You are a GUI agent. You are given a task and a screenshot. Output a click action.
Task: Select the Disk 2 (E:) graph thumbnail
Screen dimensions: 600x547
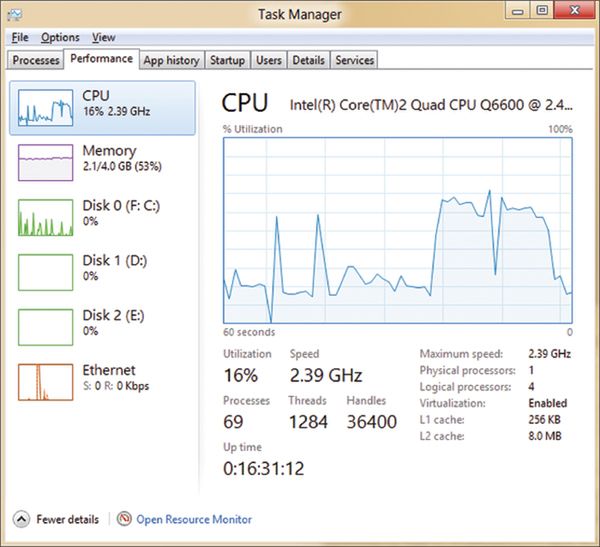46,327
